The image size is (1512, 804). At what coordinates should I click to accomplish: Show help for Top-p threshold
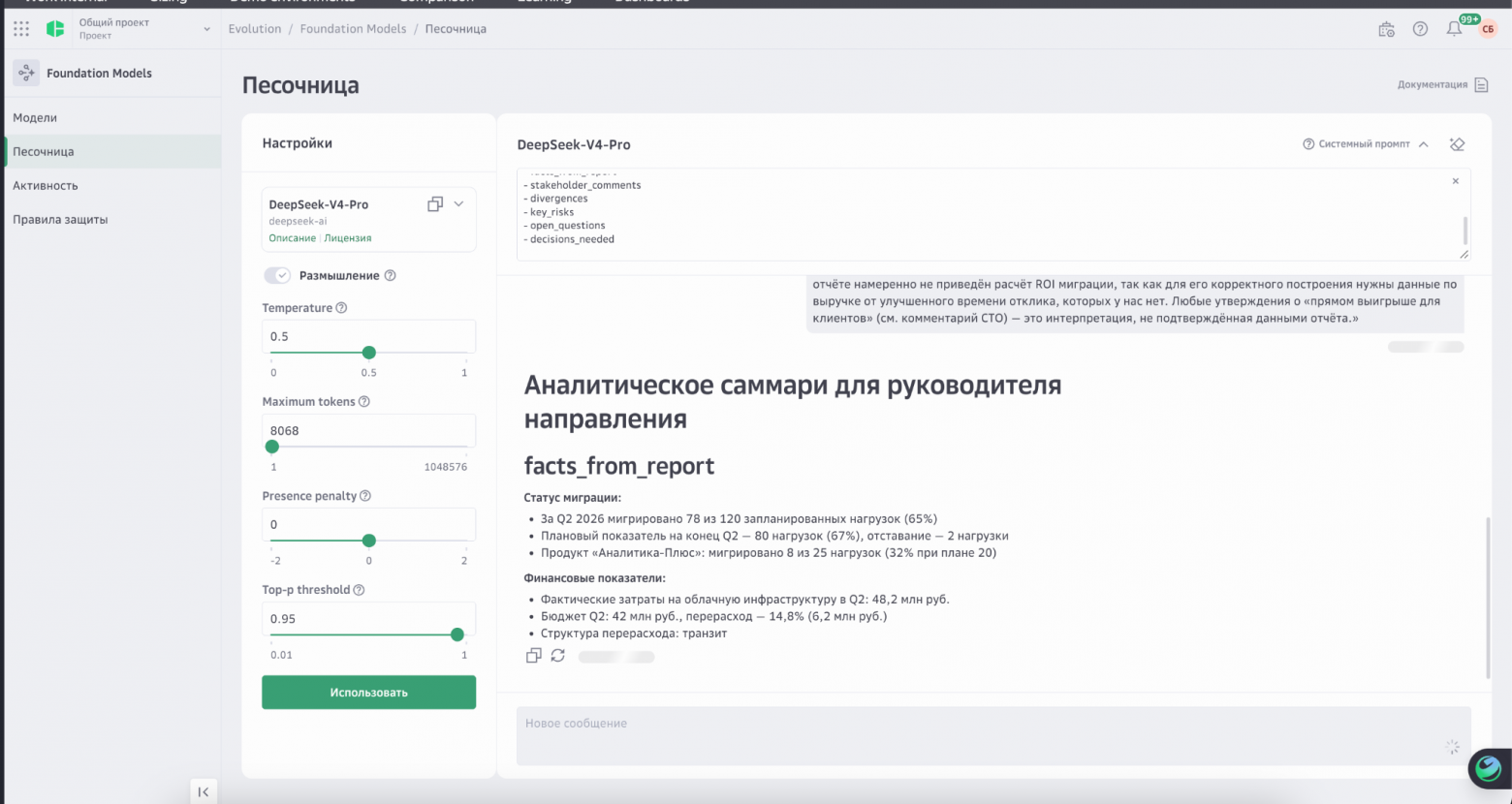359,590
